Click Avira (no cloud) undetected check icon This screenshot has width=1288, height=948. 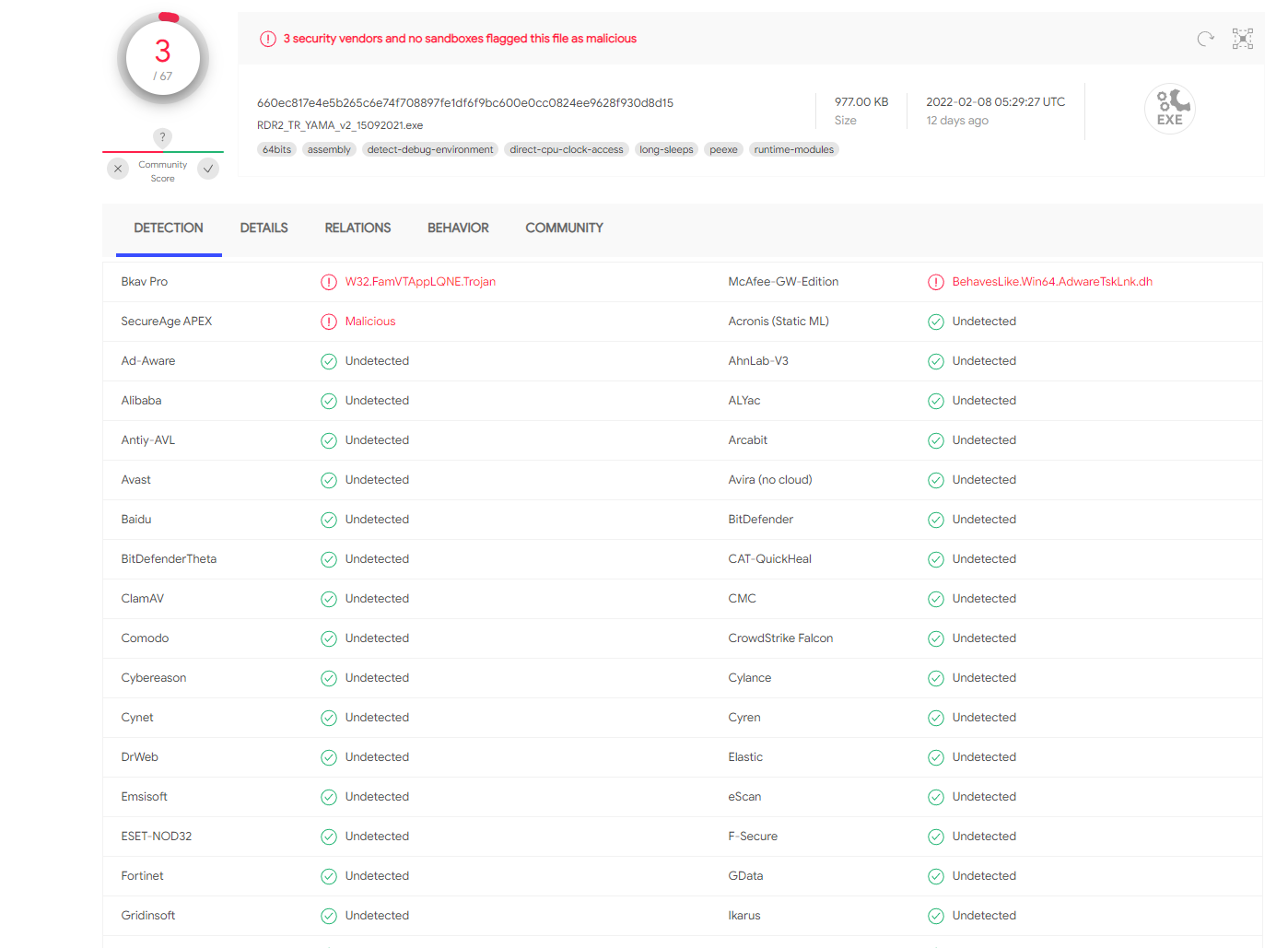point(936,480)
